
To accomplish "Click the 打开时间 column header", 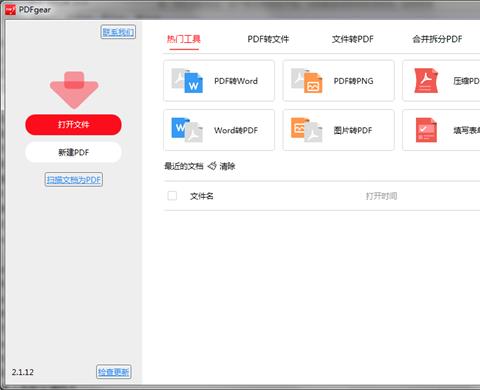I will tap(382, 196).
